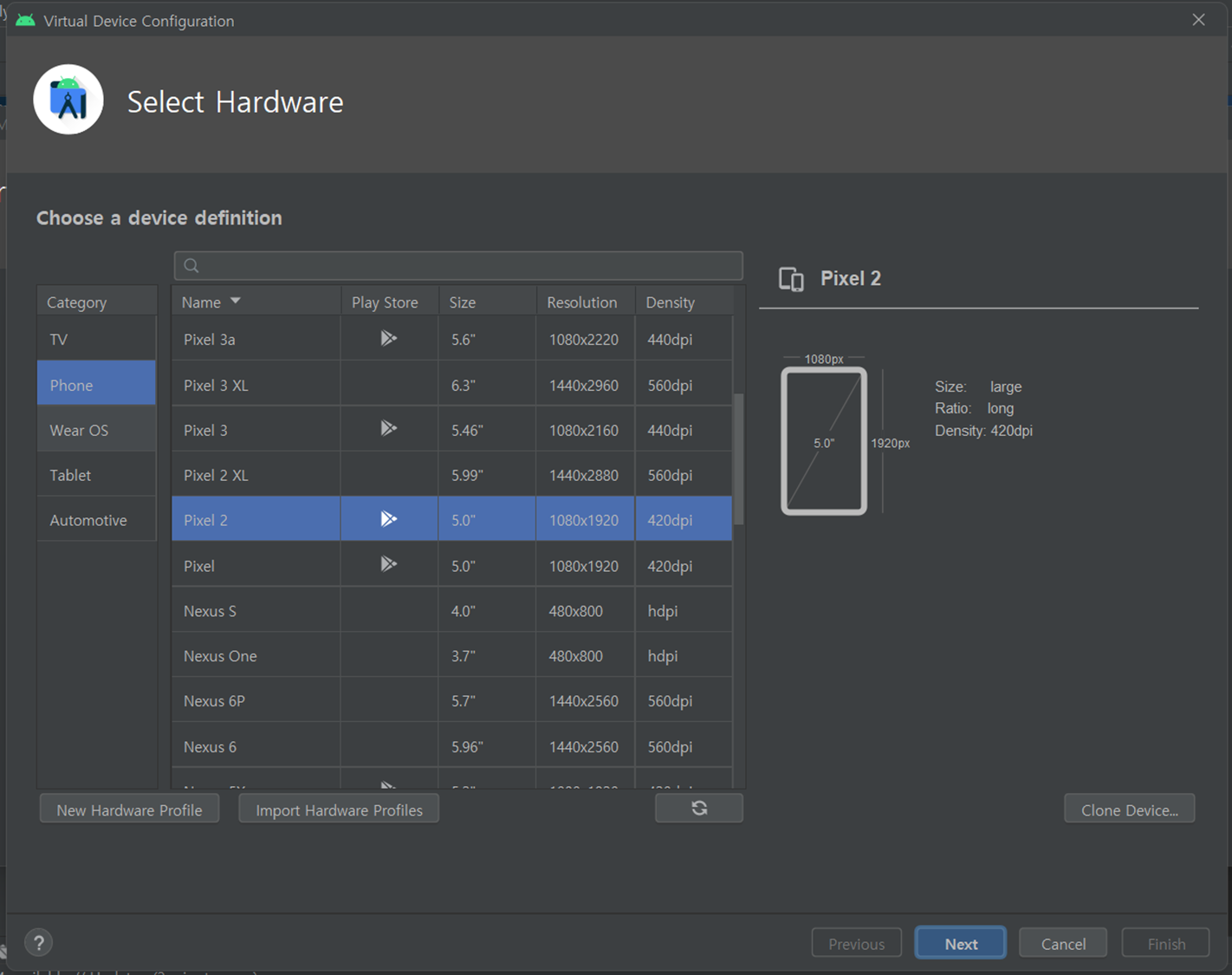The width and height of the screenshot is (1232, 975).
Task: Select the Nexus 6 device name
Action: click(x=210, y=746)
